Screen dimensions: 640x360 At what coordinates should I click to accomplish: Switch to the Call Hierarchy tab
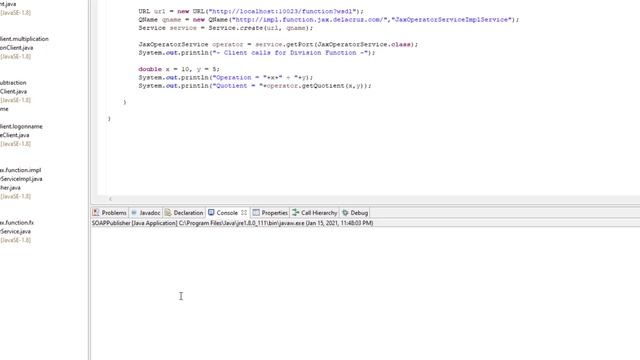319,213
